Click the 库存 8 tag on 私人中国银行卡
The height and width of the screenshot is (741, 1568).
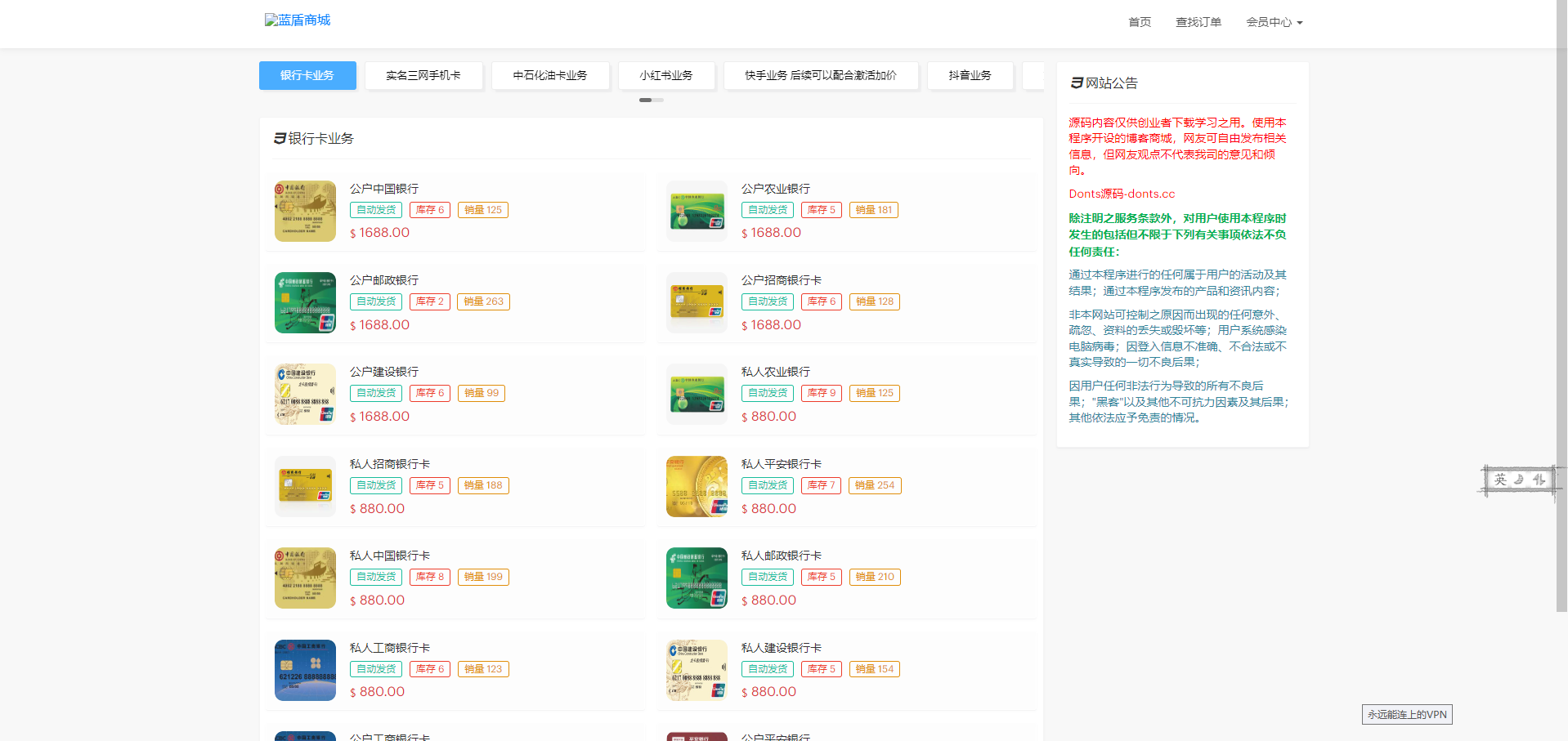tap(430, 577)
